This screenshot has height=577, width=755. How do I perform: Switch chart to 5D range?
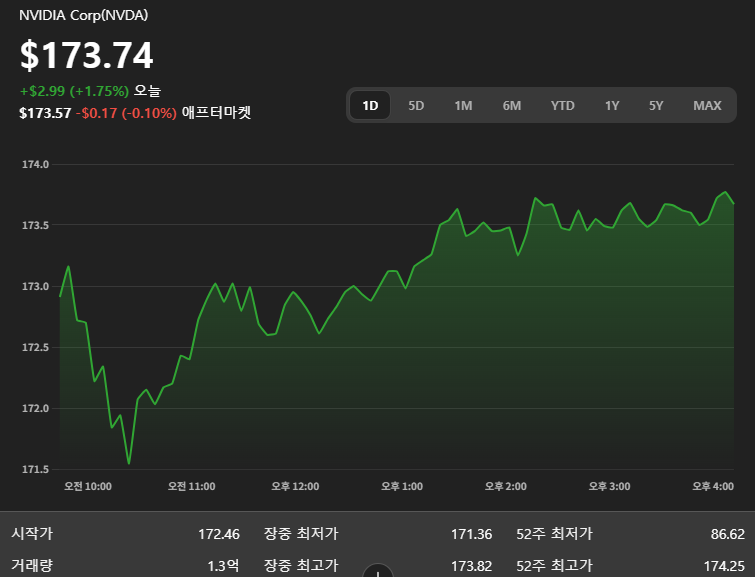(x=416, y=105)
